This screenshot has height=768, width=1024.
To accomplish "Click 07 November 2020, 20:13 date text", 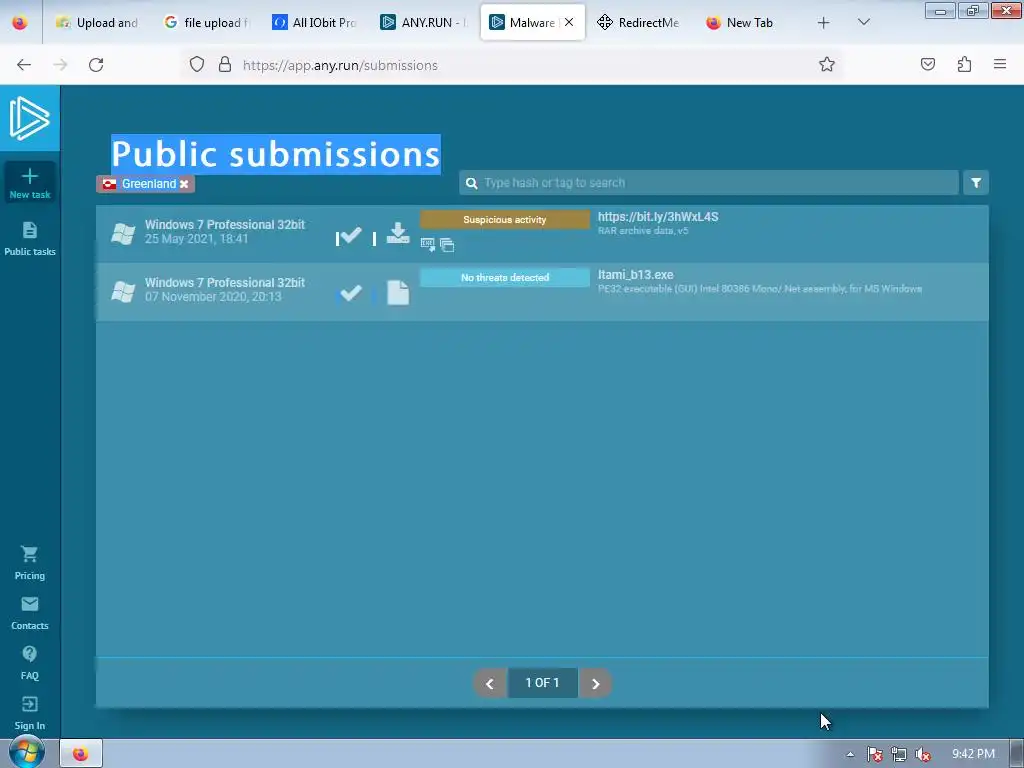I will pos(213,297).
